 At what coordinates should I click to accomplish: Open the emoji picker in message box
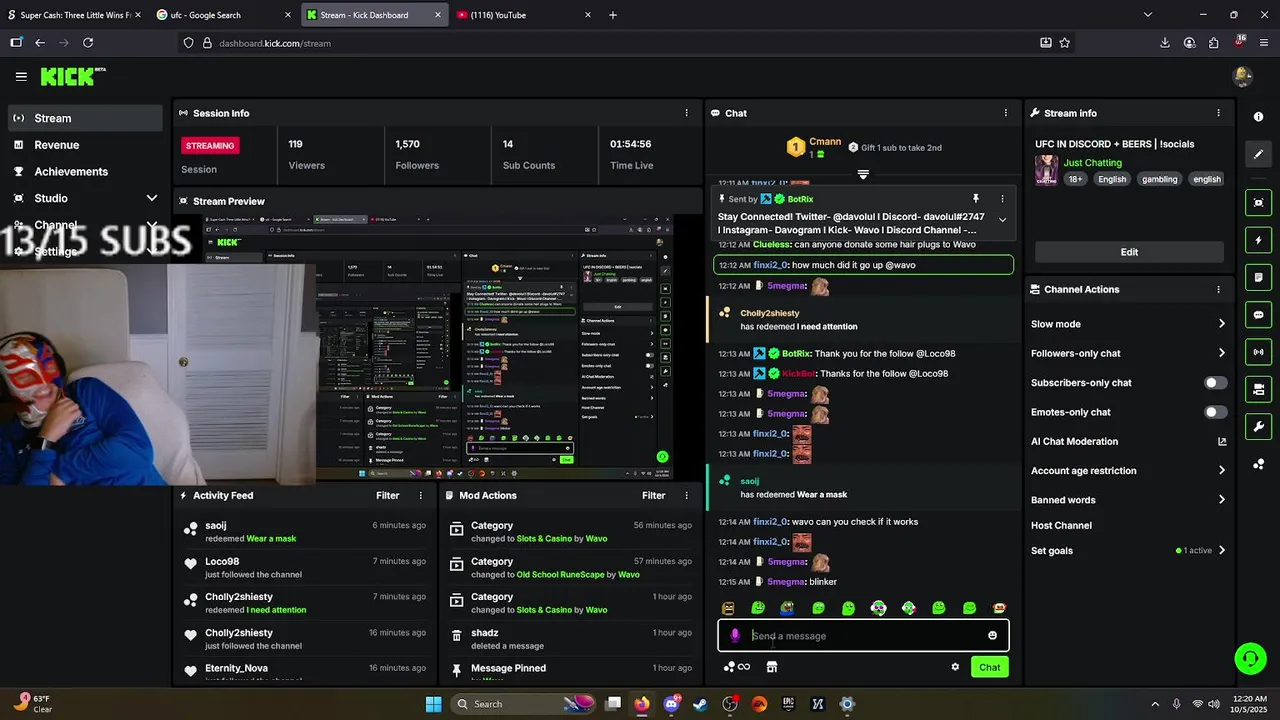(x=992, y=636)
